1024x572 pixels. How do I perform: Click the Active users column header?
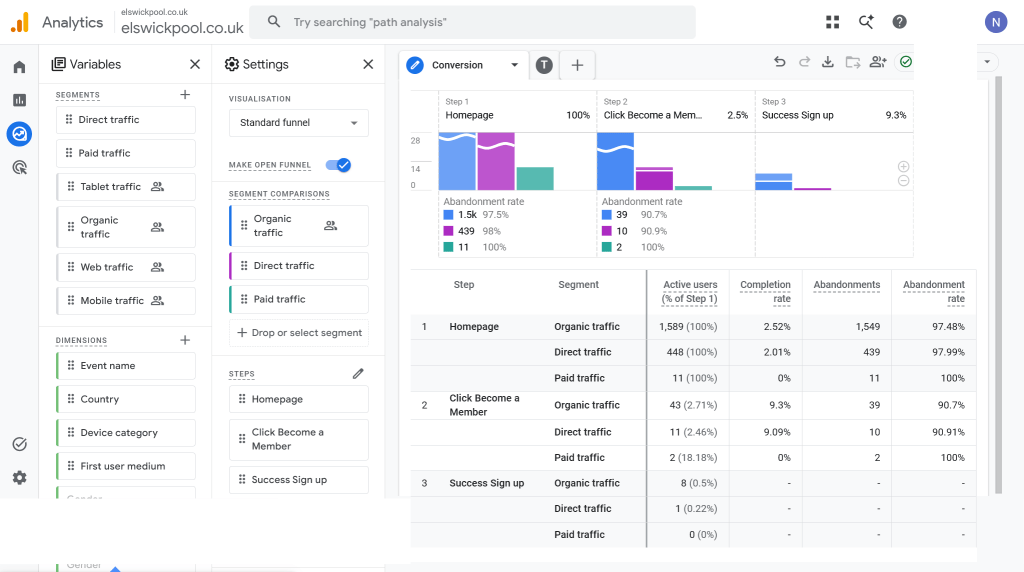point(689,292)
